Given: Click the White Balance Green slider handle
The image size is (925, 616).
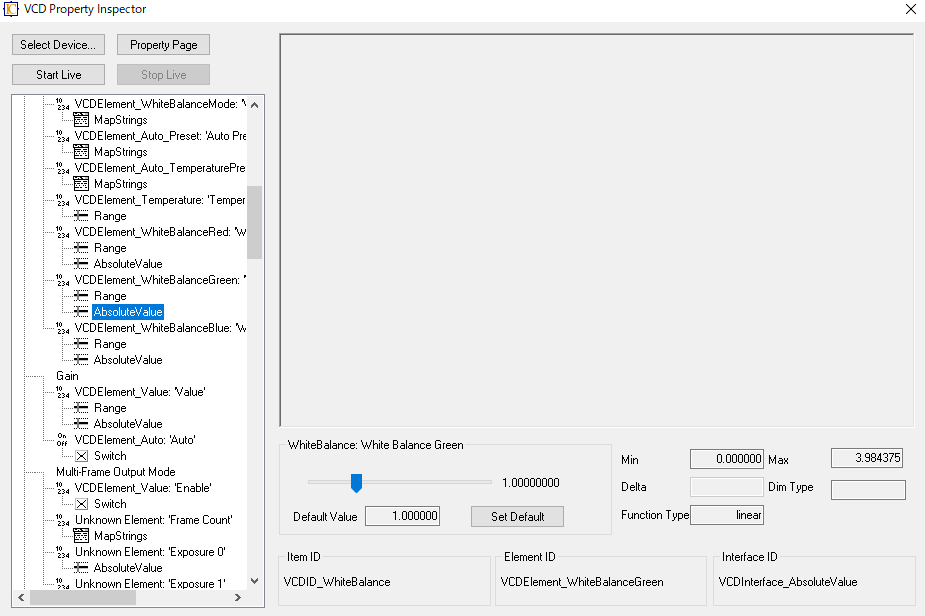Looking at the screenshot, I should pos(356,483).
